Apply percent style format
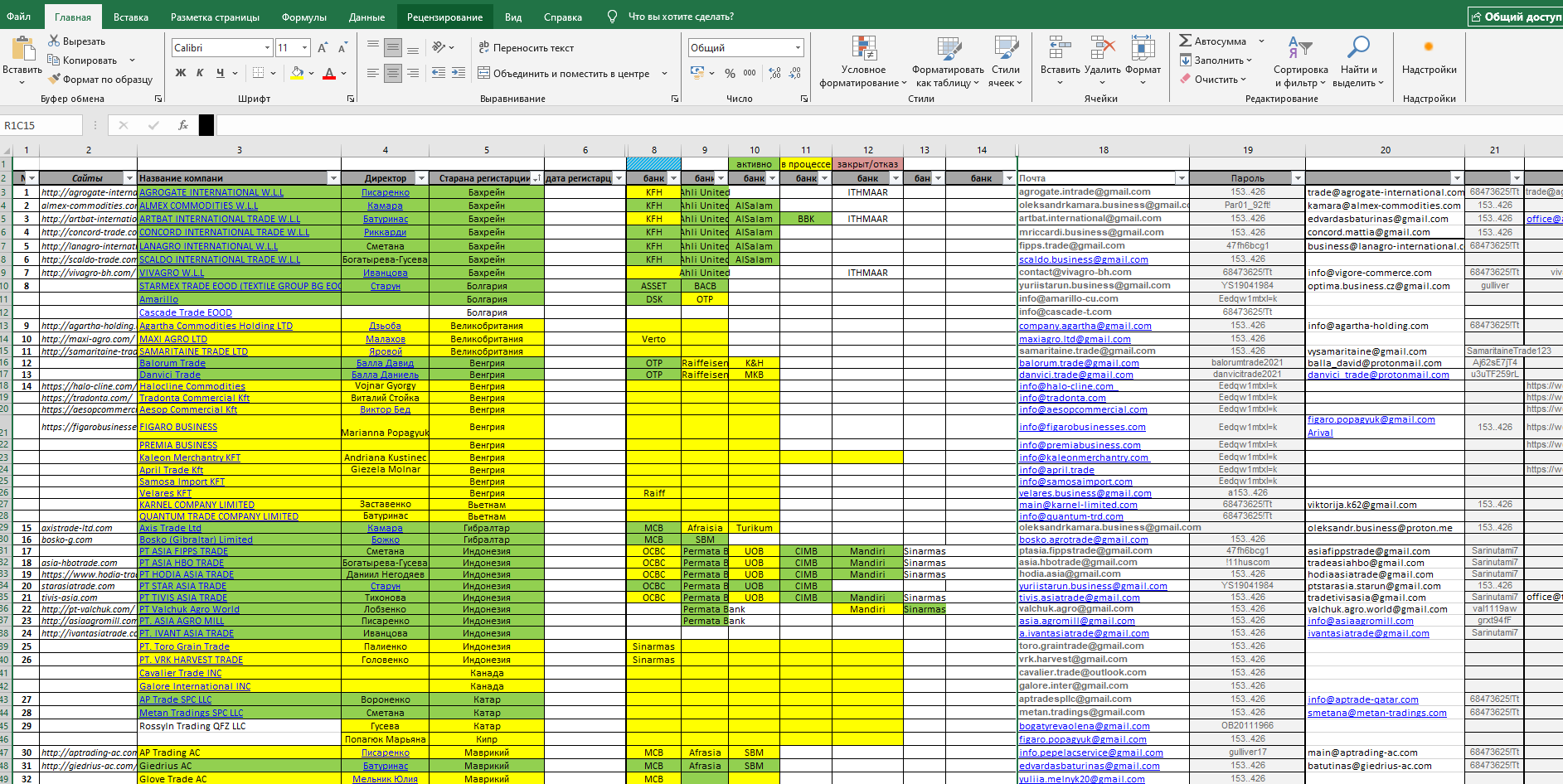 point(730,73)
